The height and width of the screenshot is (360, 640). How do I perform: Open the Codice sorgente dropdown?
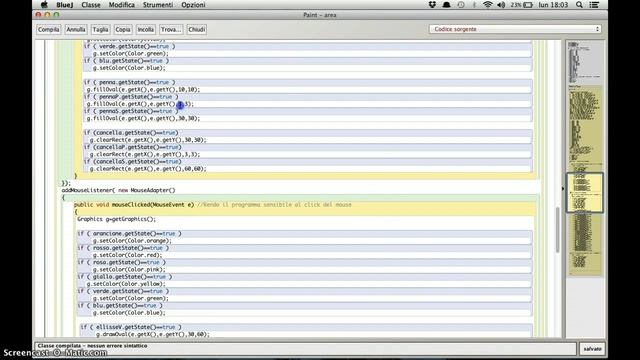pos(515,29)
